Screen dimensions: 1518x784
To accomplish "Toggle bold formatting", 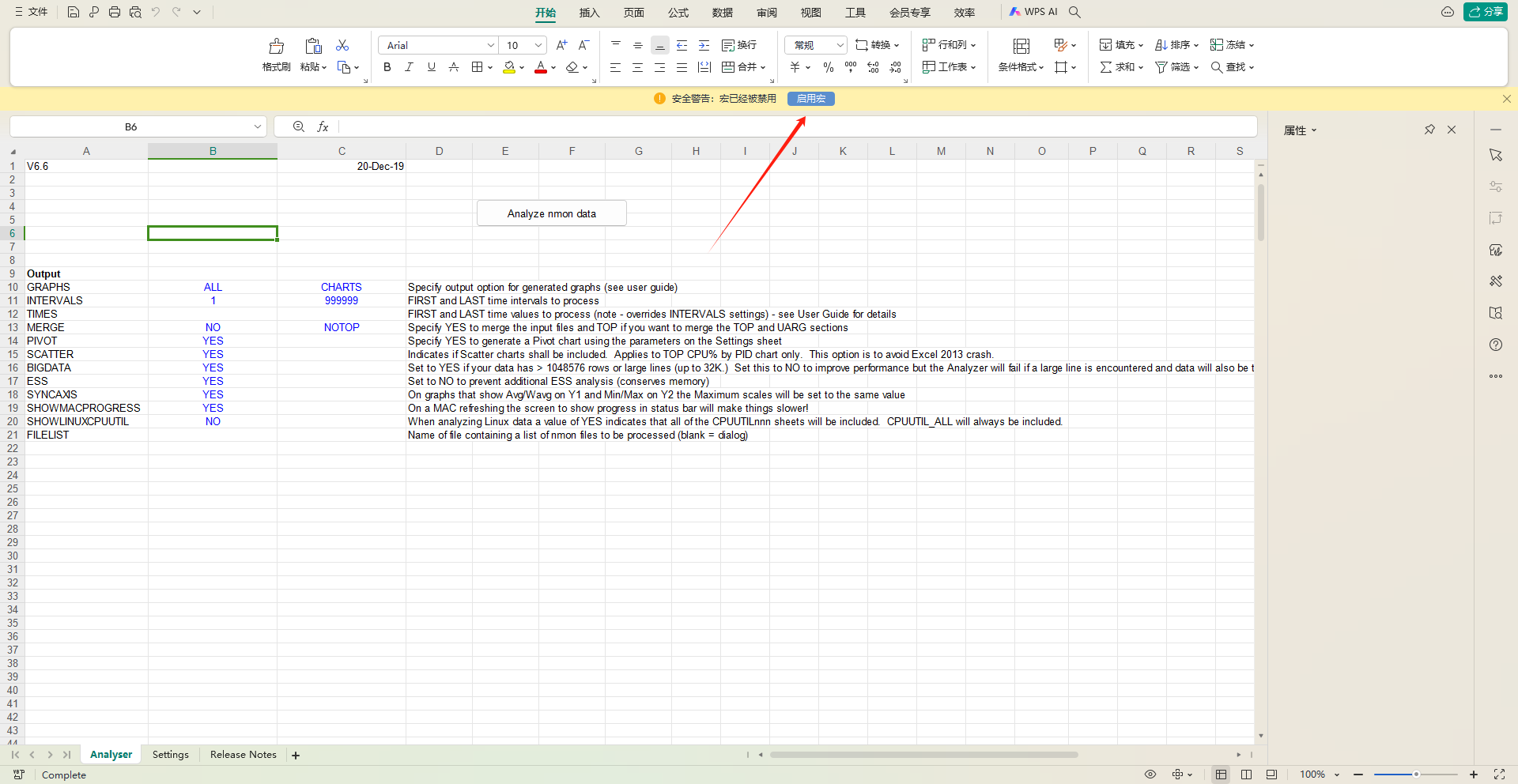I will [x=387, y=67].
